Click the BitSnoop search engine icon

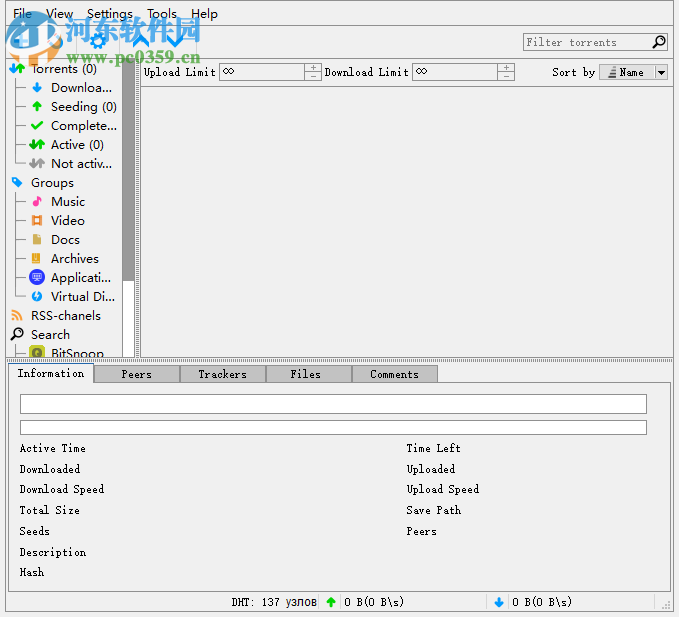tap(37, 352)
